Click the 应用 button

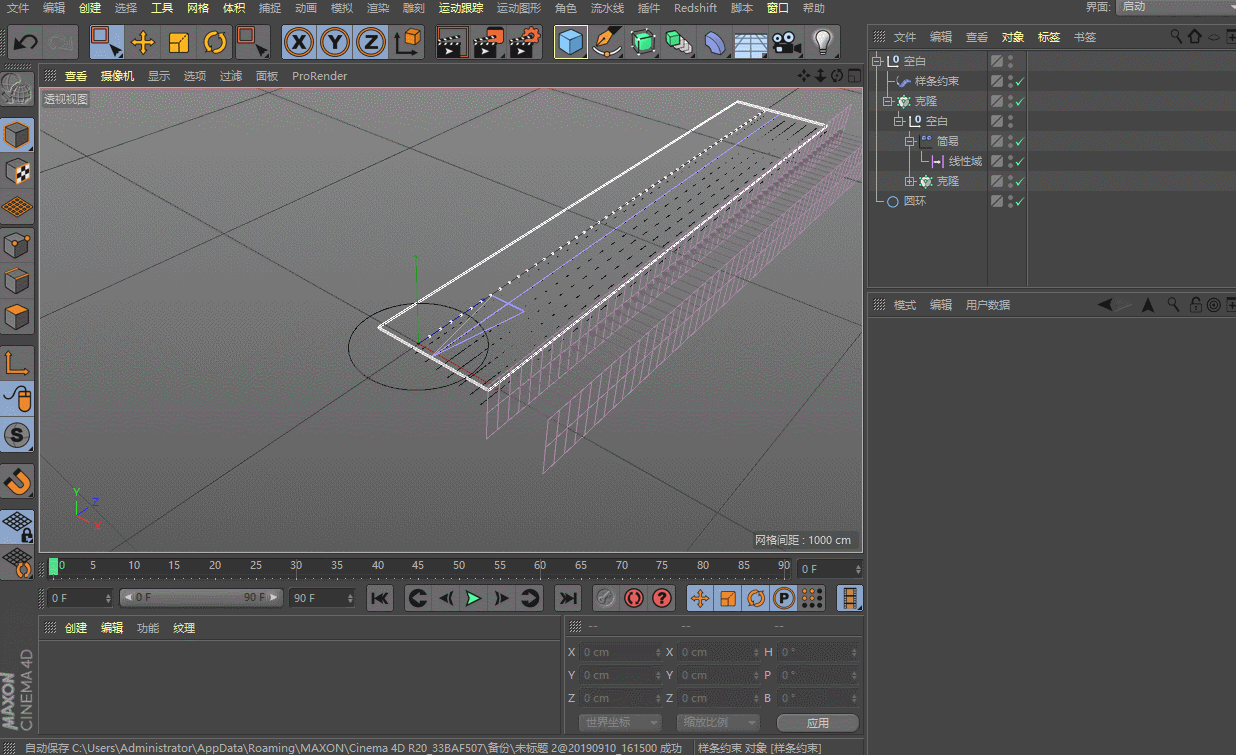click(x=817, y=722)
